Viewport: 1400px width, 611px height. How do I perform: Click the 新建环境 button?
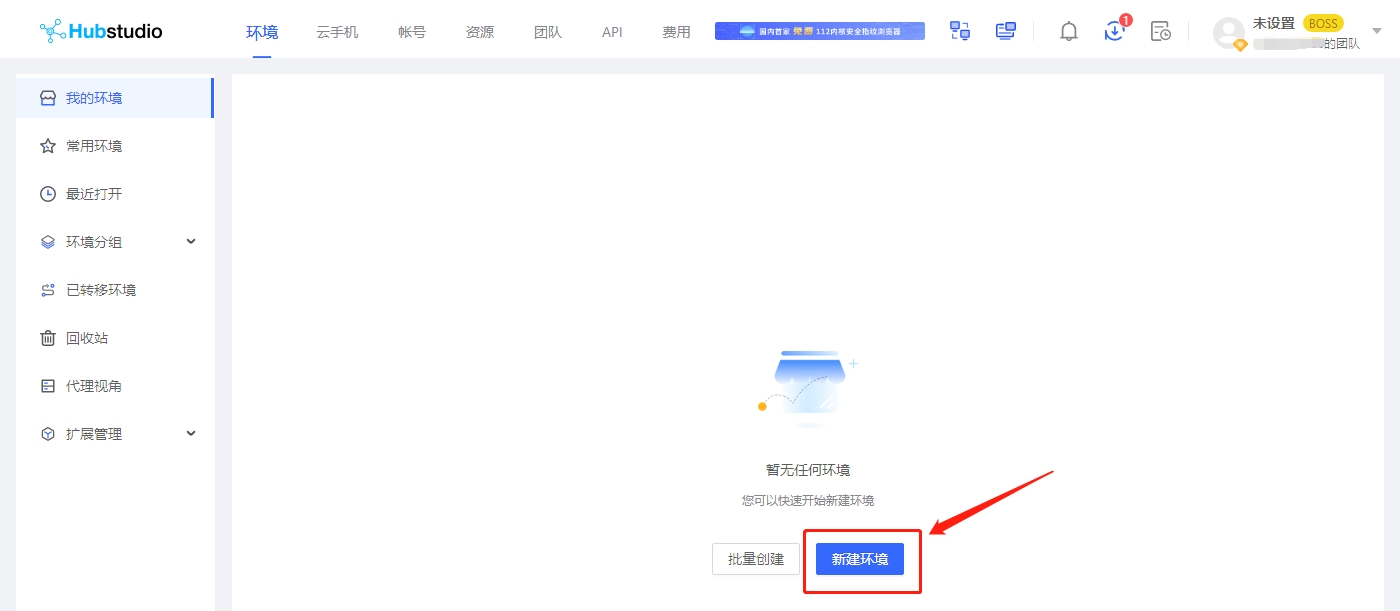click(860, 559)
